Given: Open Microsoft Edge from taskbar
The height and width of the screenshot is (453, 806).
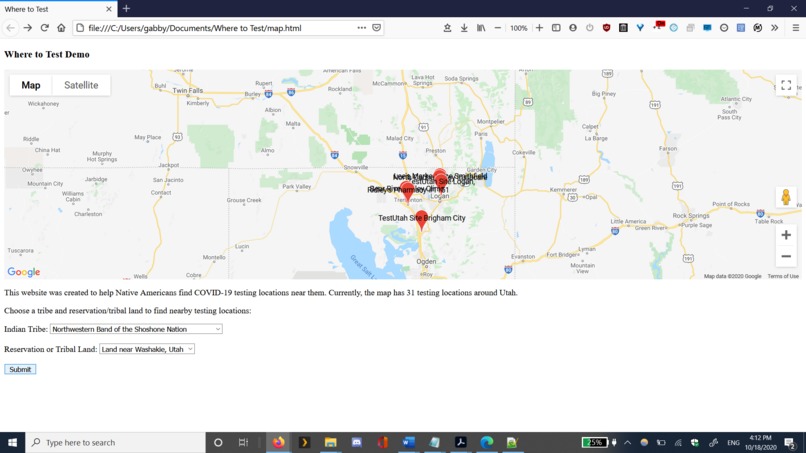Looking at the screenshot, I should [x=486, y=442].
